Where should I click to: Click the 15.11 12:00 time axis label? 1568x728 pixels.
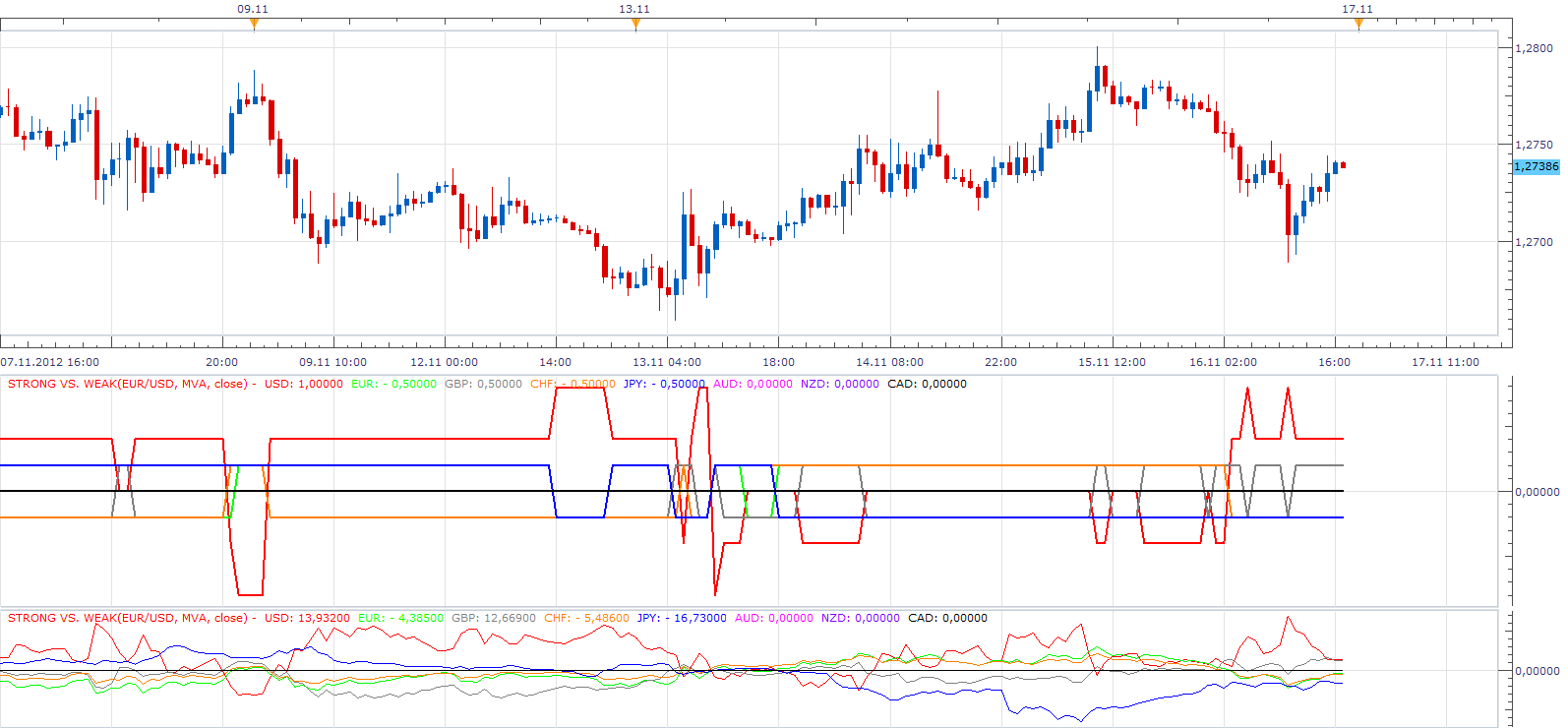pos(1112,362)
